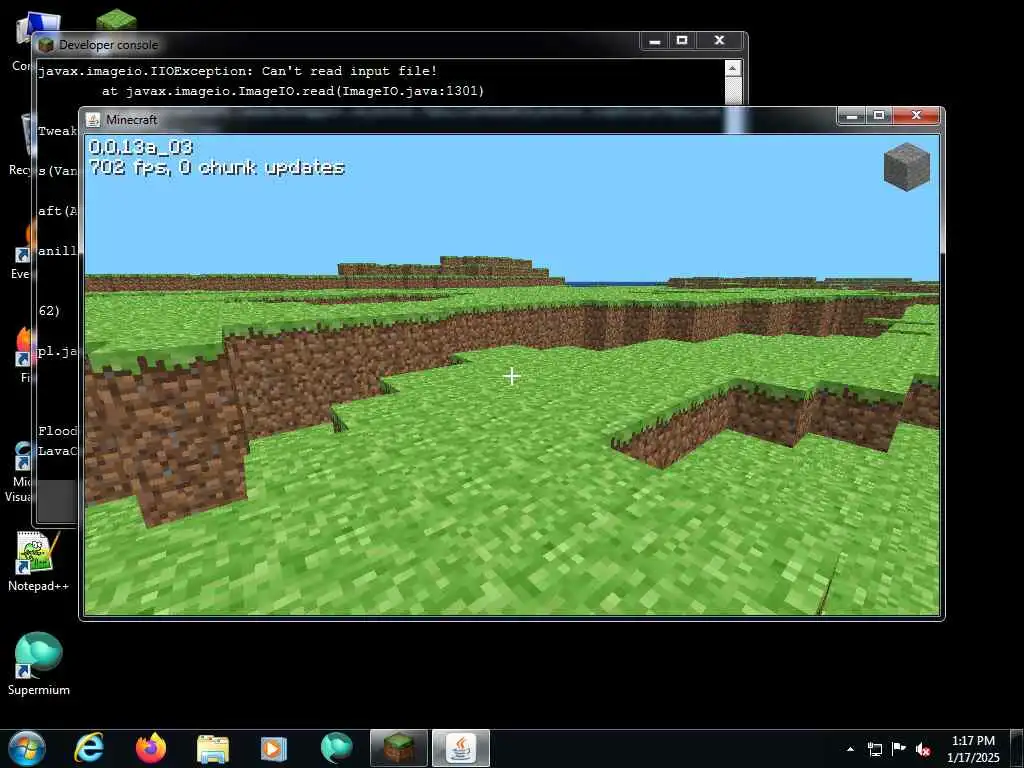Minimize the Minecraft window
Viewport: 1024px width, 768px height.
(852, 116)
